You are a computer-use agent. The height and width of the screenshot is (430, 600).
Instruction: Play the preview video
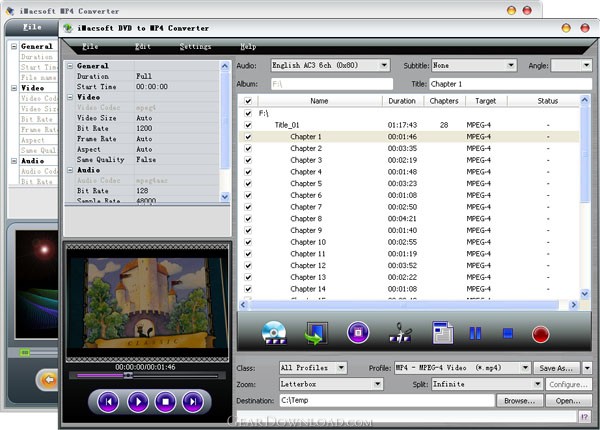[x=137, y=401]
